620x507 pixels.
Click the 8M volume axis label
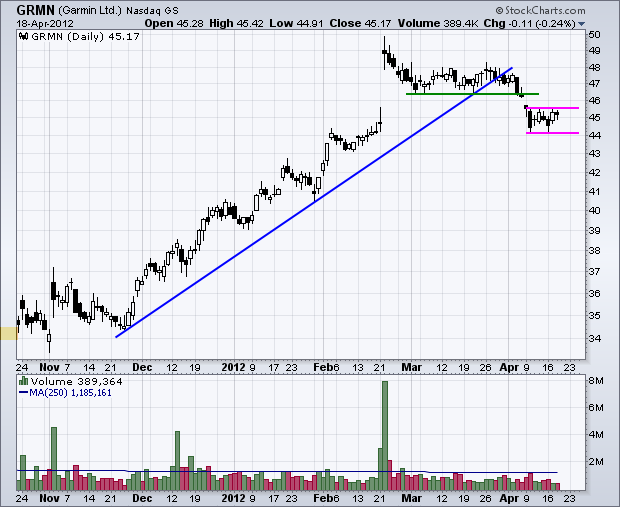pyautogui.click(x=596, y=381)
